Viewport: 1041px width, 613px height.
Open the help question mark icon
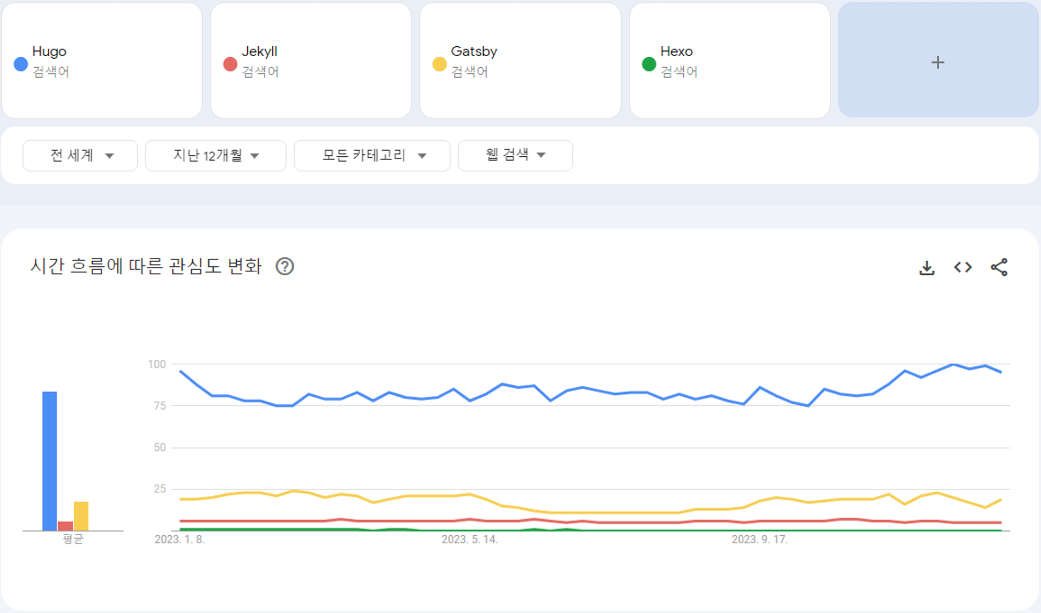(285, 266)
